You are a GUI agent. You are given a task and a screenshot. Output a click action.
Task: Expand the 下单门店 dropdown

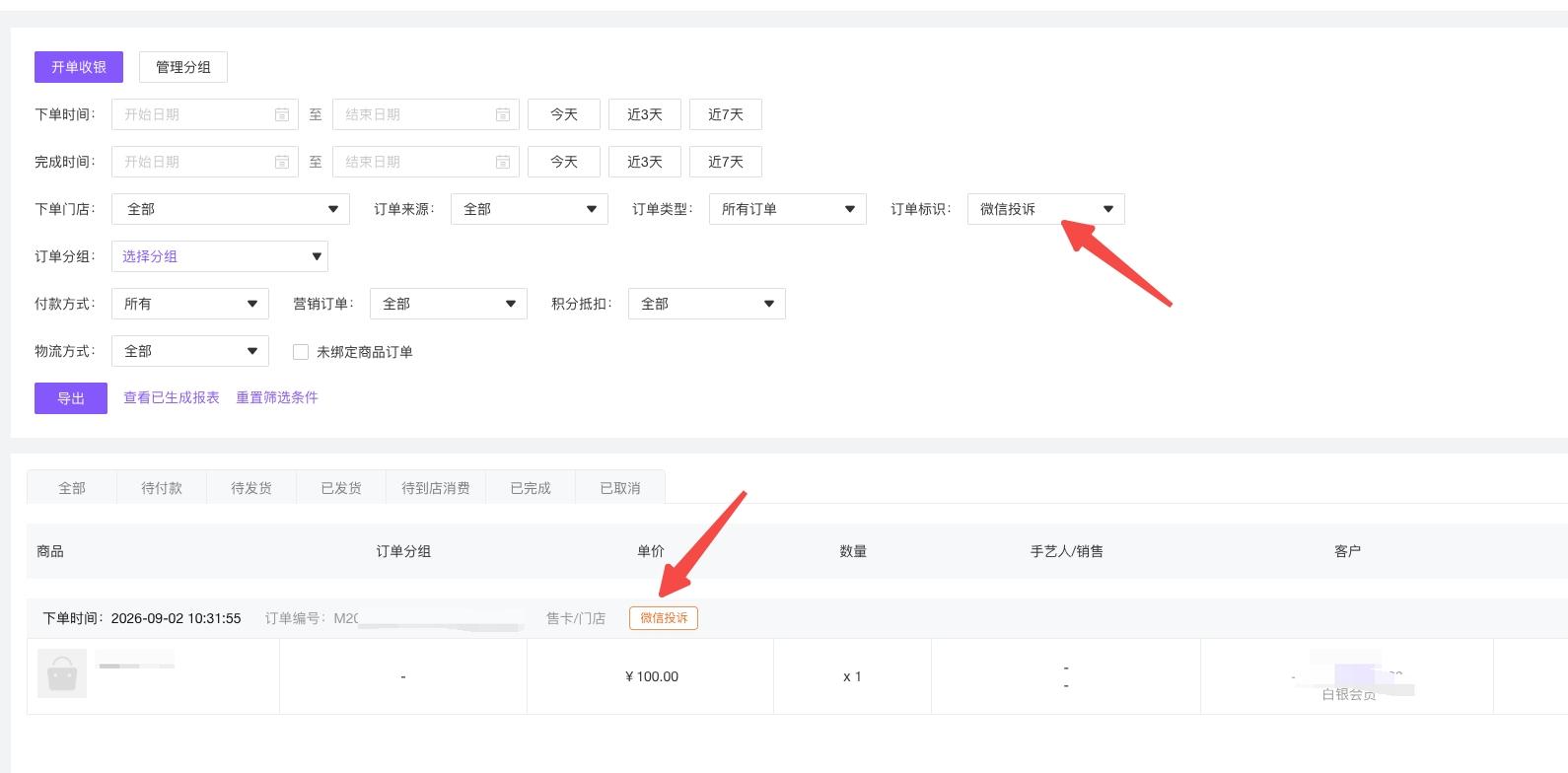click(x=231, y=209)
